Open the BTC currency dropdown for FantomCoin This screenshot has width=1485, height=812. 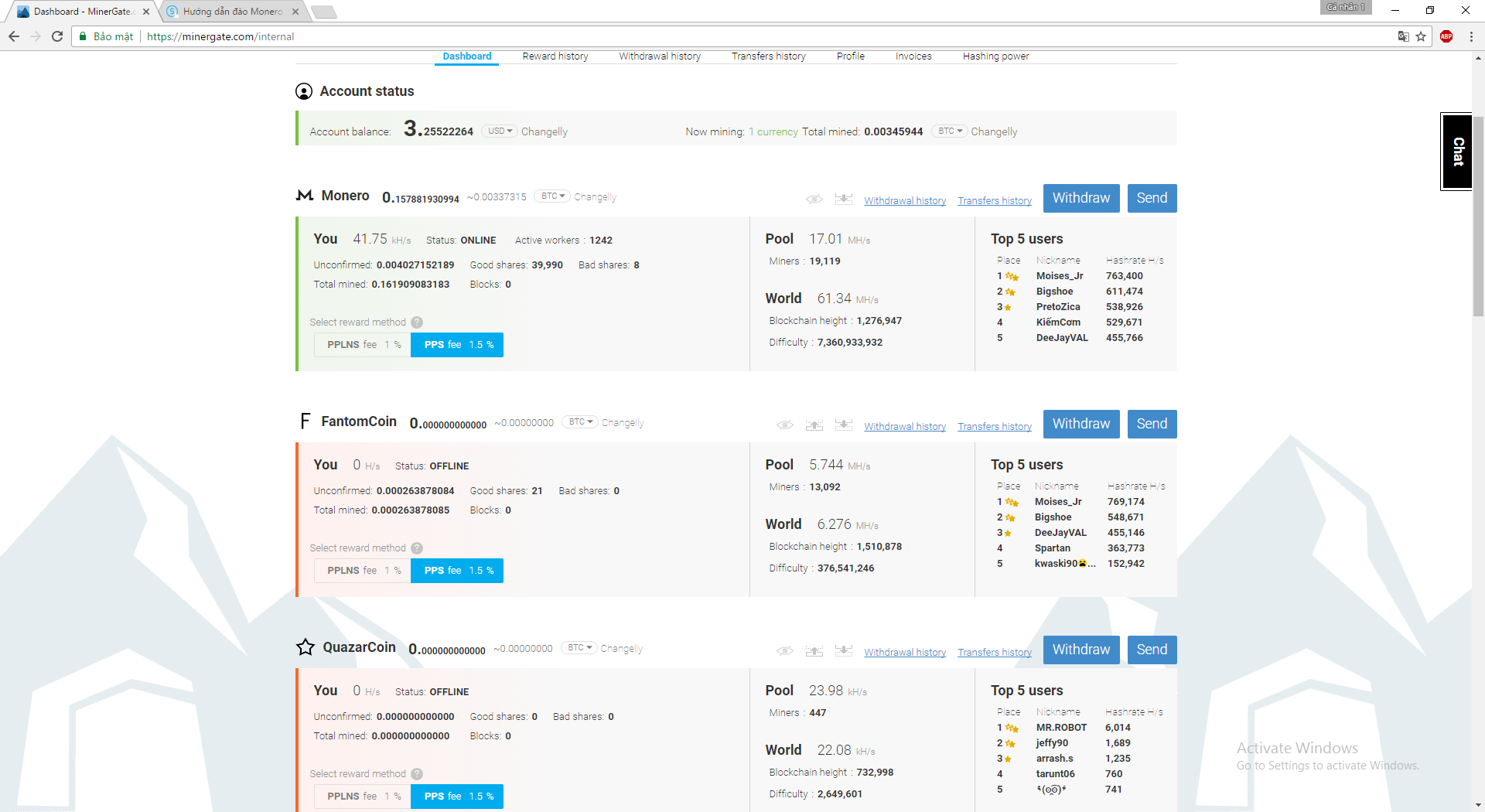(x=580, y=422)
